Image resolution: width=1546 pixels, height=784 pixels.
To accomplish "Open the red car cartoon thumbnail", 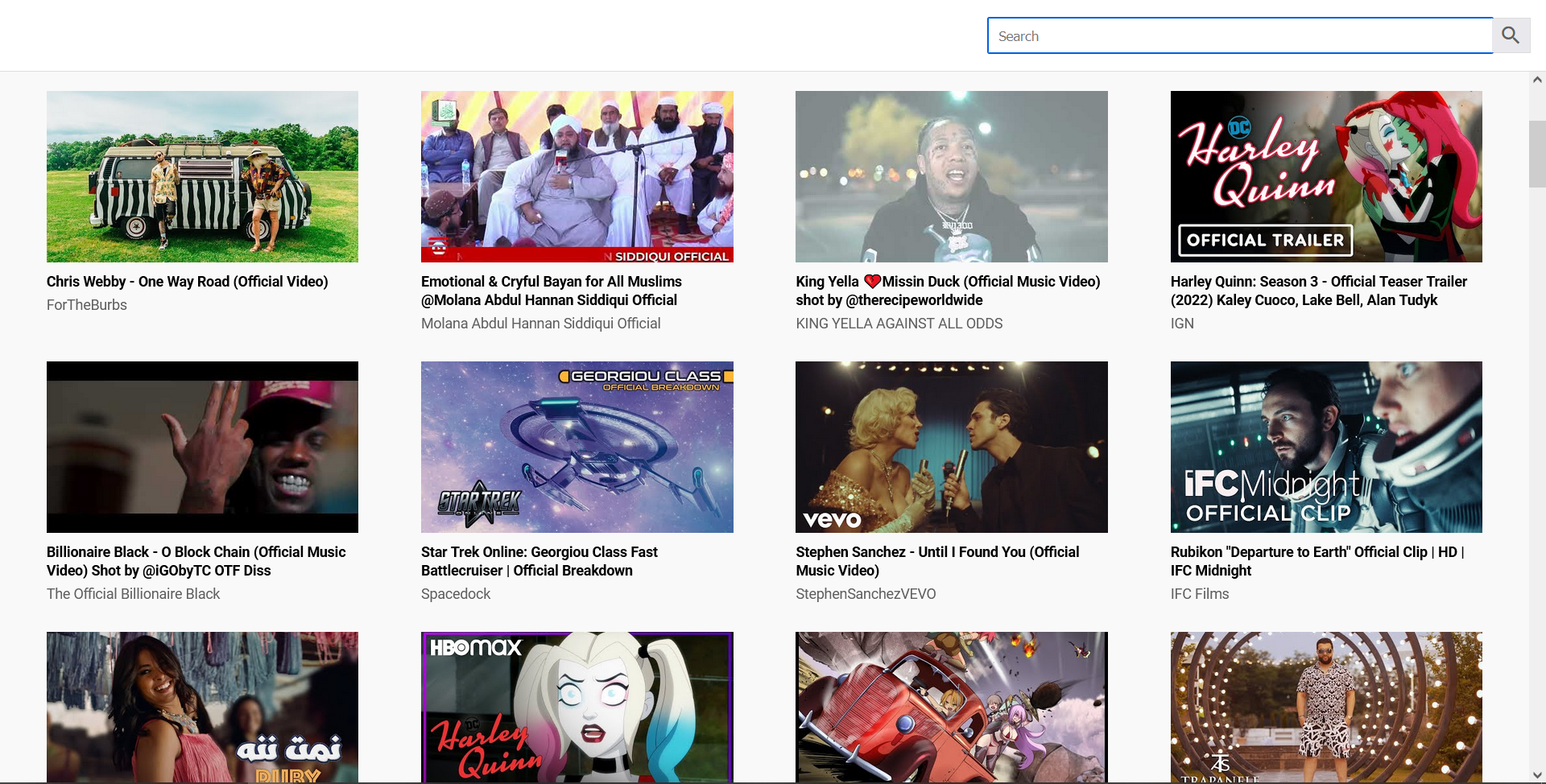I will click(952, 707).
